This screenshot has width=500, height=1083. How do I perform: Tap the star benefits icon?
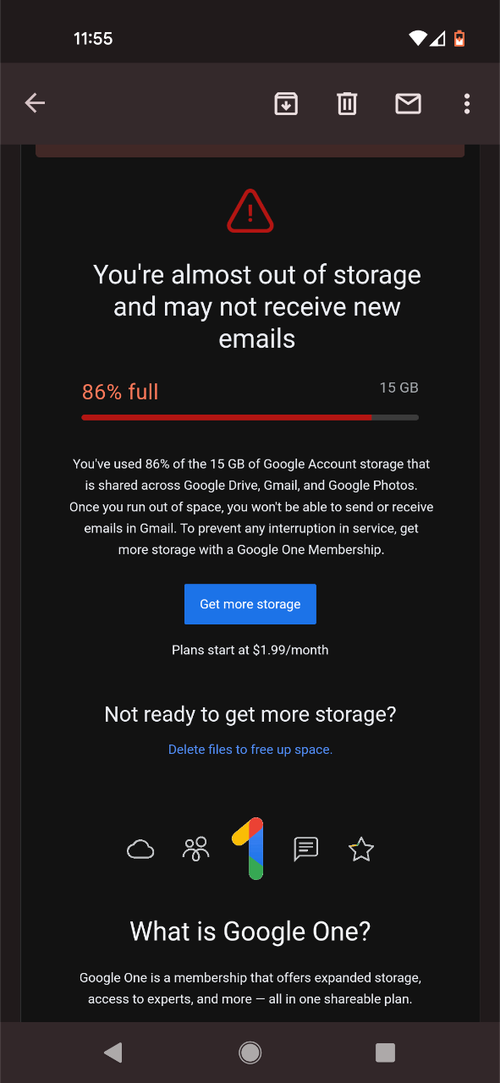point(361,849)
